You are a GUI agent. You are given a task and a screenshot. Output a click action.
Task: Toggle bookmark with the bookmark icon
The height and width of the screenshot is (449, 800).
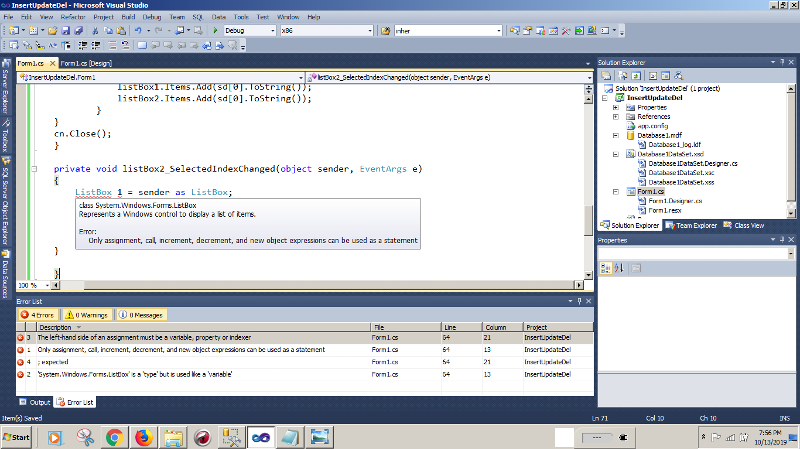click(142, 45)
